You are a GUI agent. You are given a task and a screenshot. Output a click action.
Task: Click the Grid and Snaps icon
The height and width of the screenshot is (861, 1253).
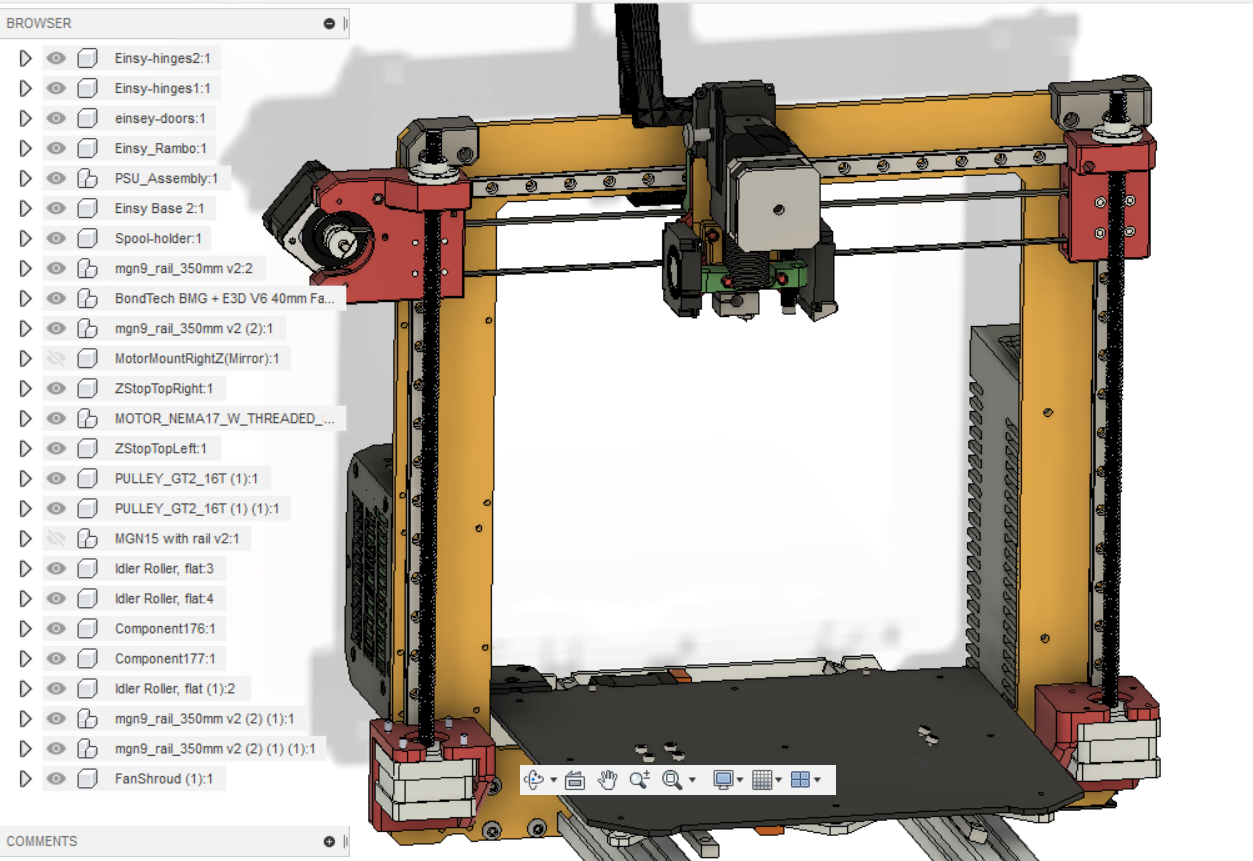pos(762,780)
